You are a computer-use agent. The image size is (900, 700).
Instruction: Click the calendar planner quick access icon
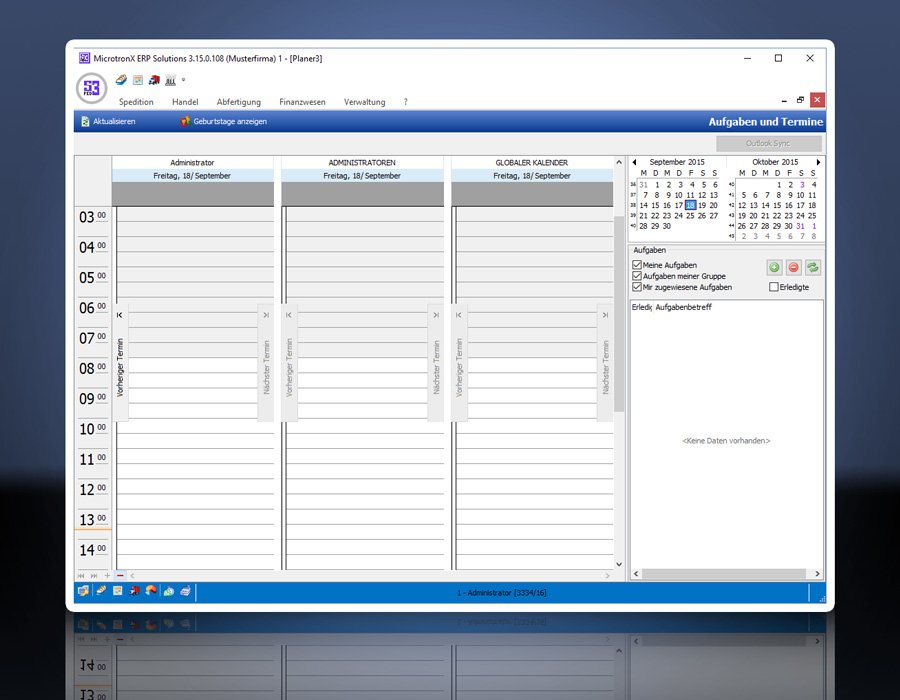point(138,80)
